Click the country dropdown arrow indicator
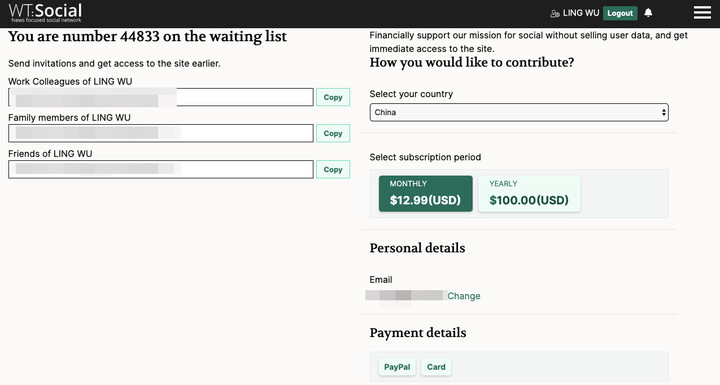Image resolution: width=720 pixels, height=385 pixels. [664, 113]
